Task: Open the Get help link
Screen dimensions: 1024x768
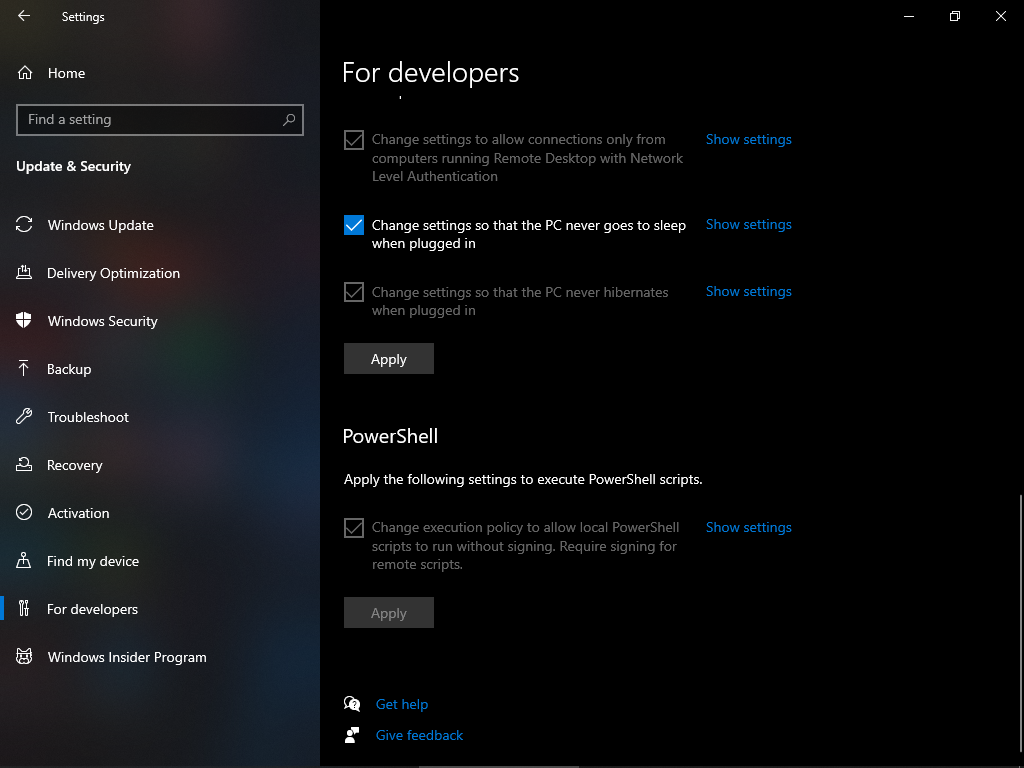Action: click(402, 704)
